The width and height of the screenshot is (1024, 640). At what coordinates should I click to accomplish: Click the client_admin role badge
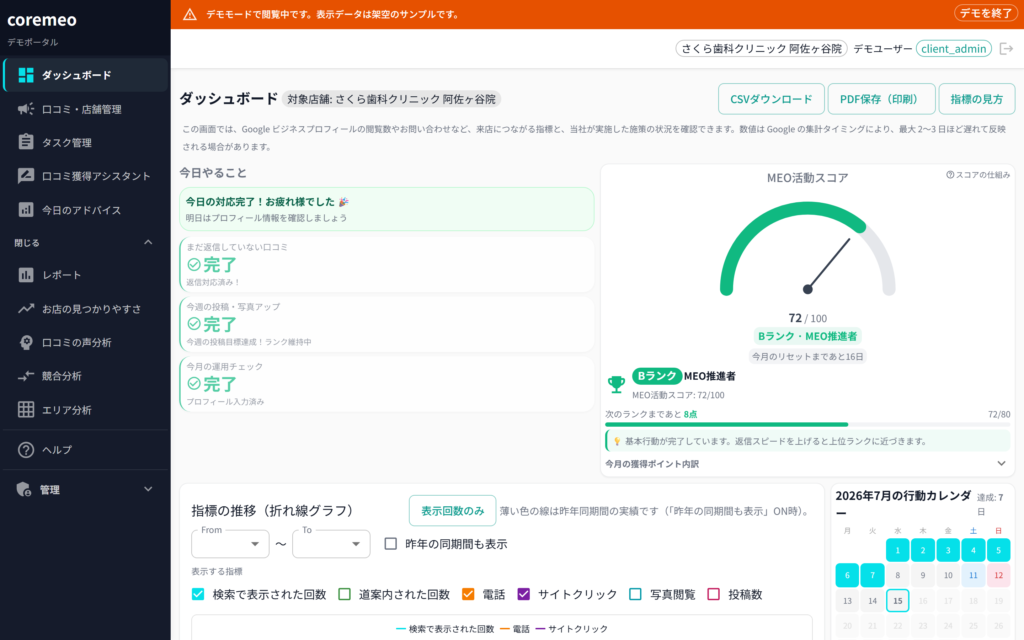click(x=953, y=49)
